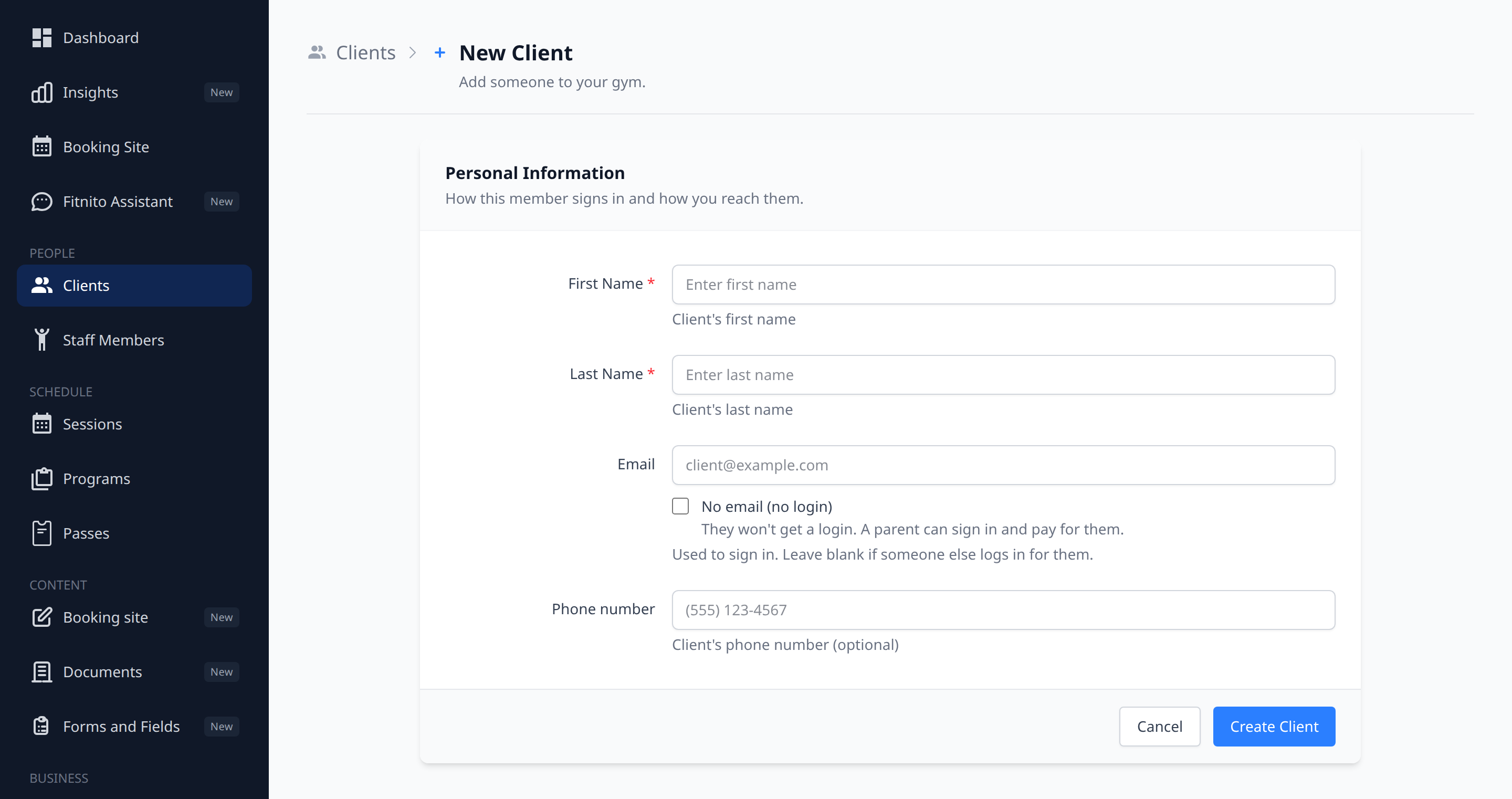Click the breadcrumb Clients people icon
This screenshot has width=1512, height=799.
(x=317, y=53)
